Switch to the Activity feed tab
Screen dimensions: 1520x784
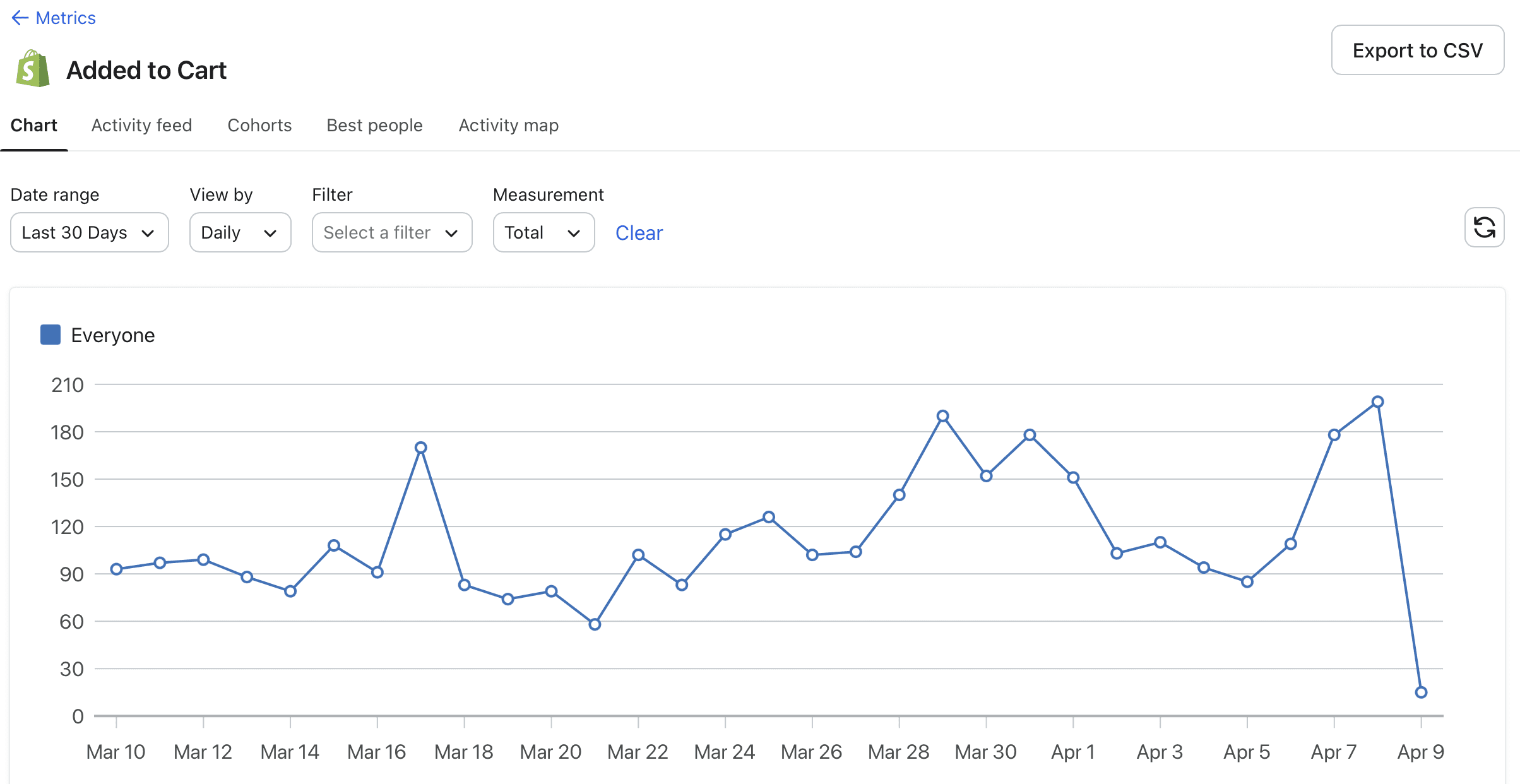[x=141, y=125]
